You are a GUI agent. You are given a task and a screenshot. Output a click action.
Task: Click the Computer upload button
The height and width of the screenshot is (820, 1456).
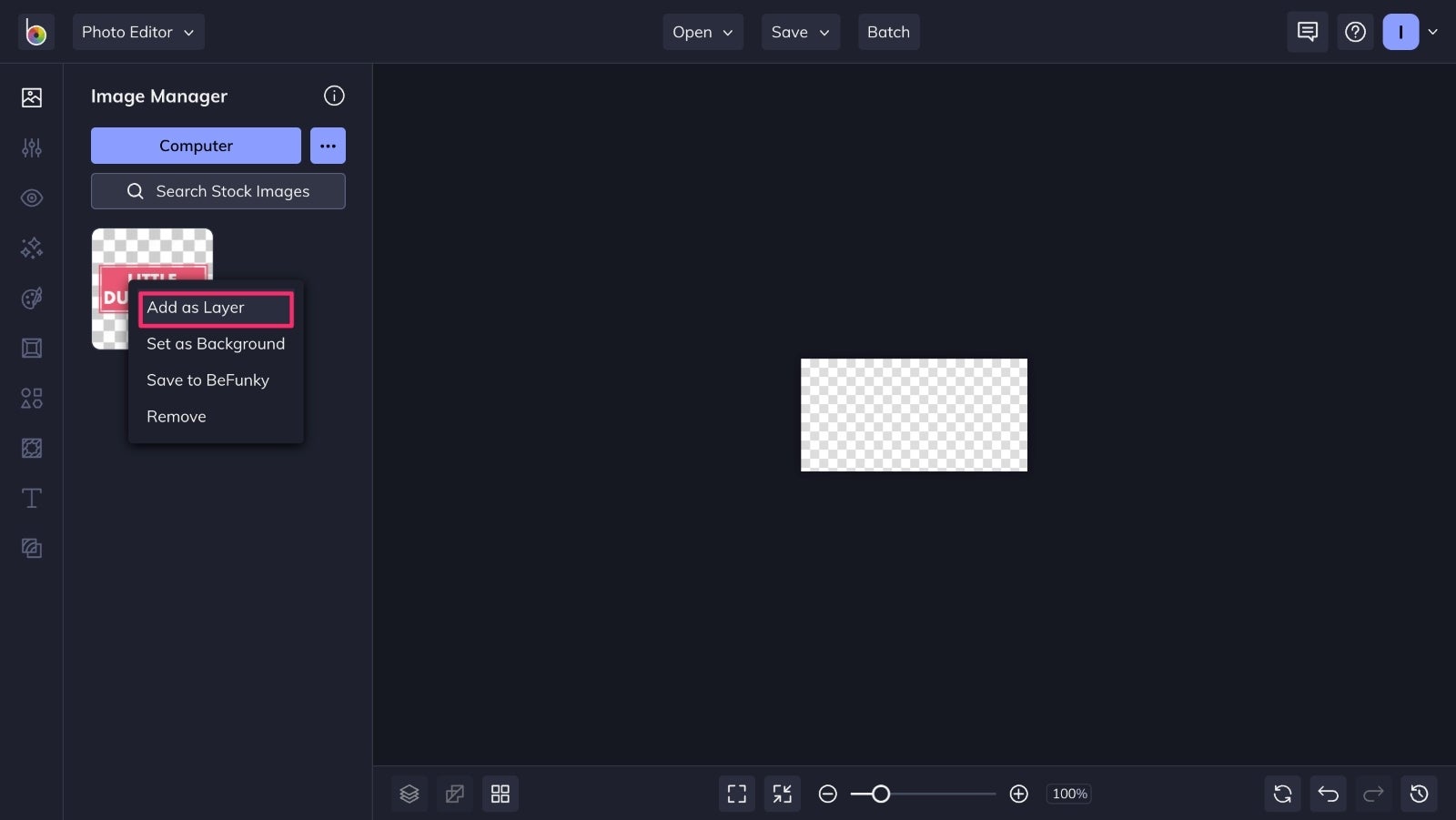pyautogui.click(x=196, y=146)
